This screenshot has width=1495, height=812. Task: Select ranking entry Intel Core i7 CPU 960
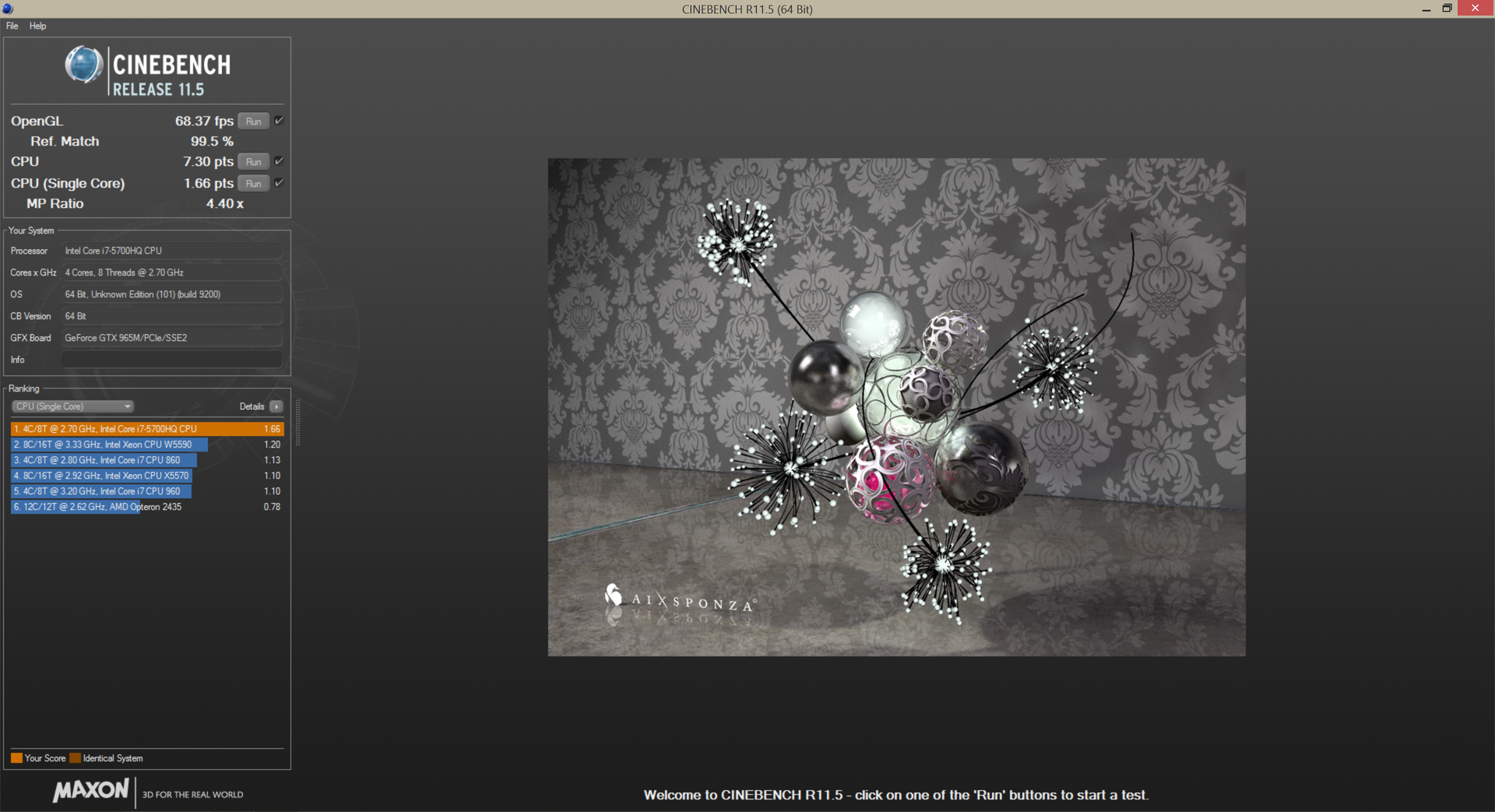pyautogui.click(x=147, y=491)
